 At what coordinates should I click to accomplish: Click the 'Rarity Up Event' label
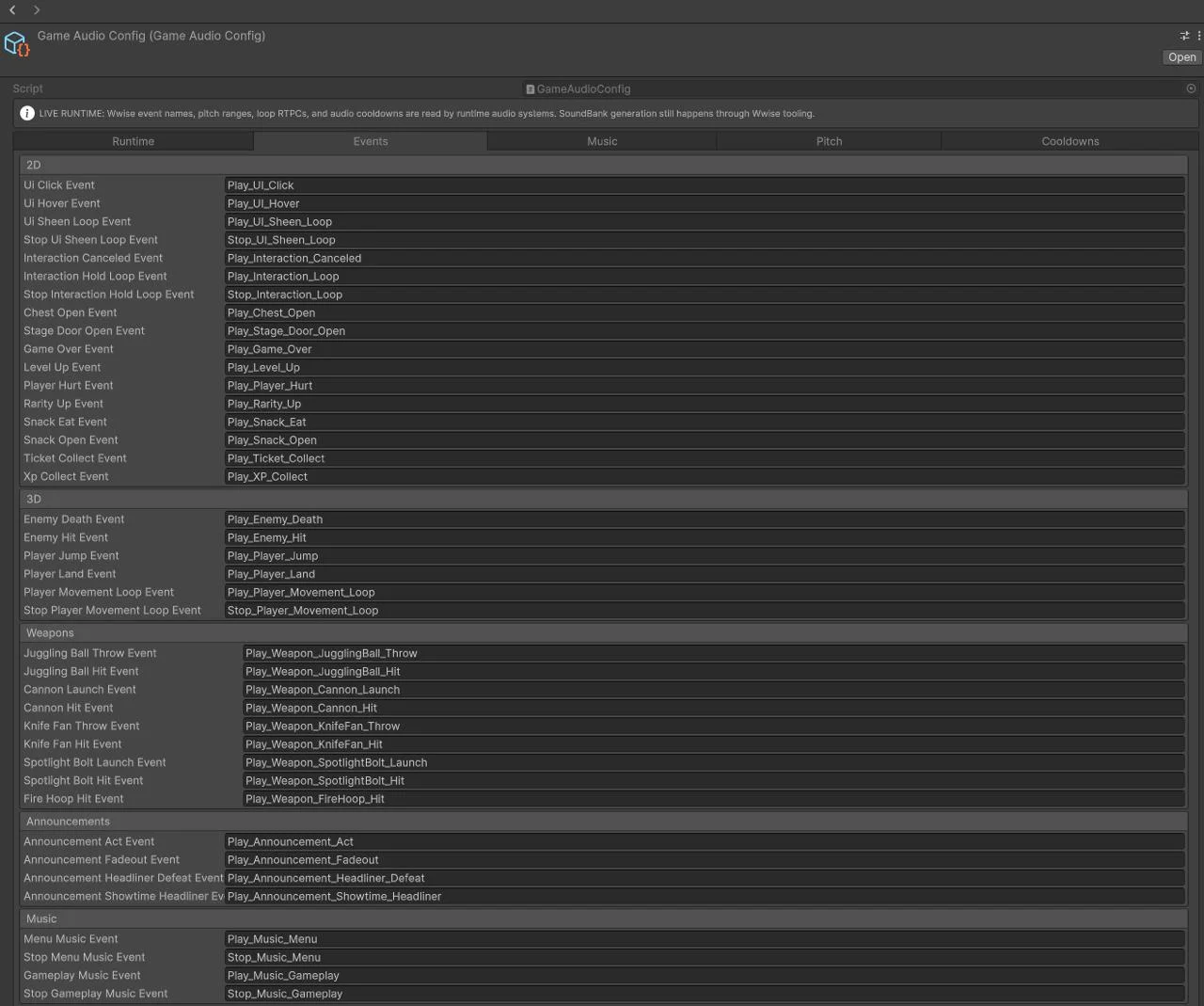pyautogui.click(x=64, y=404)
